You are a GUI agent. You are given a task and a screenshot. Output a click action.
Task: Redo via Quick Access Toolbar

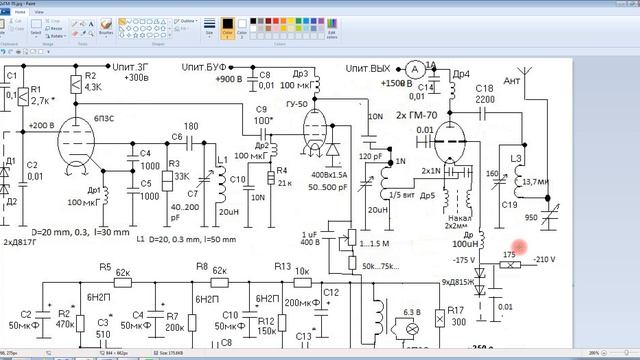point(11,52)
